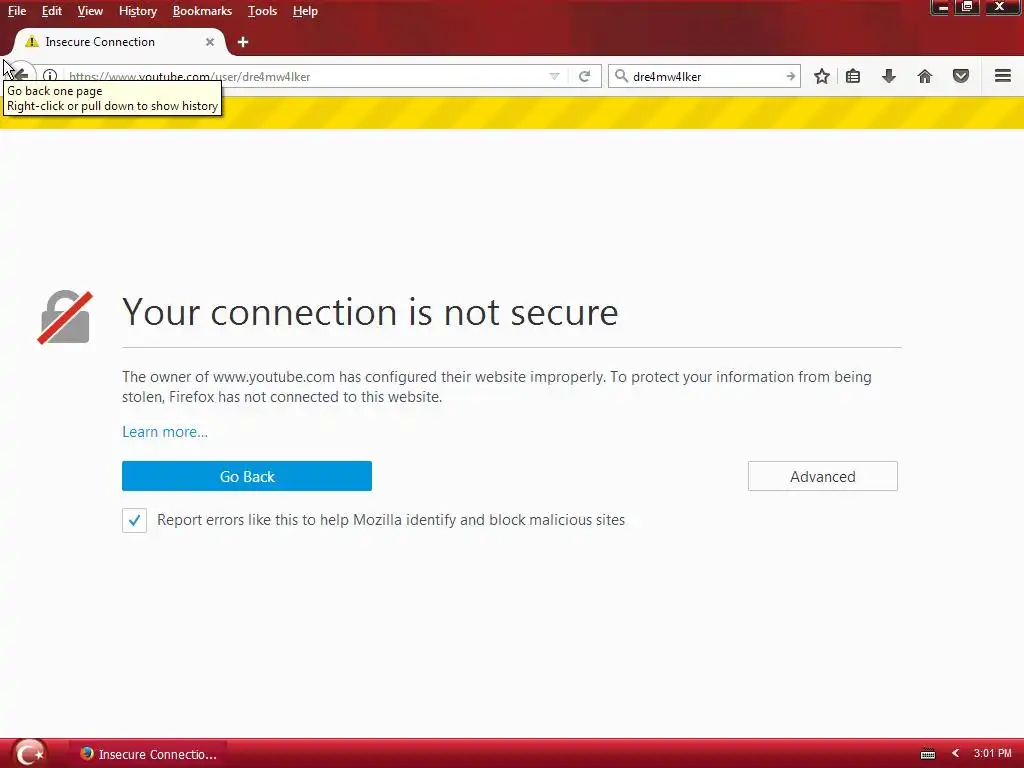Click Firefox Insecure Connection taskbar button
This screenshot has width=1024, height=768.
coord(148,754)
